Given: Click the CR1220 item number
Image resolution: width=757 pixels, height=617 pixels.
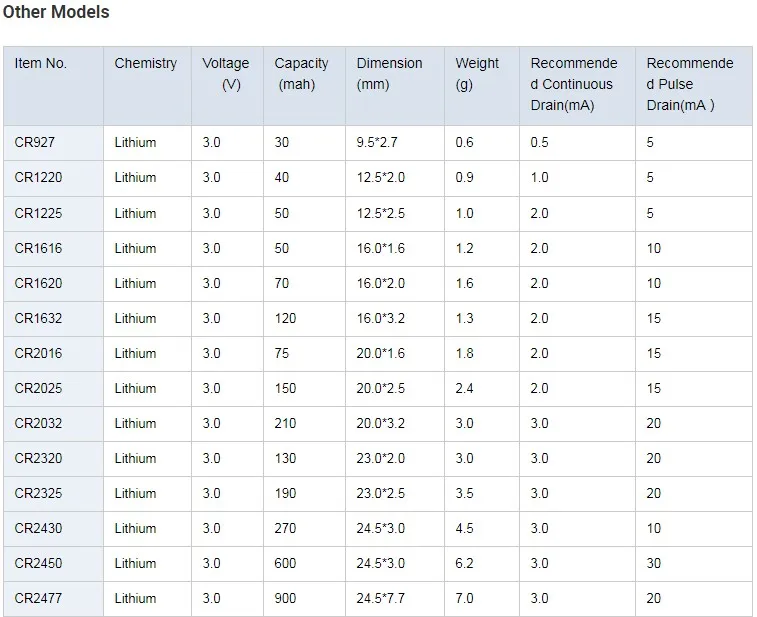Looking at the screenshot, I should [x=38, y=178].
